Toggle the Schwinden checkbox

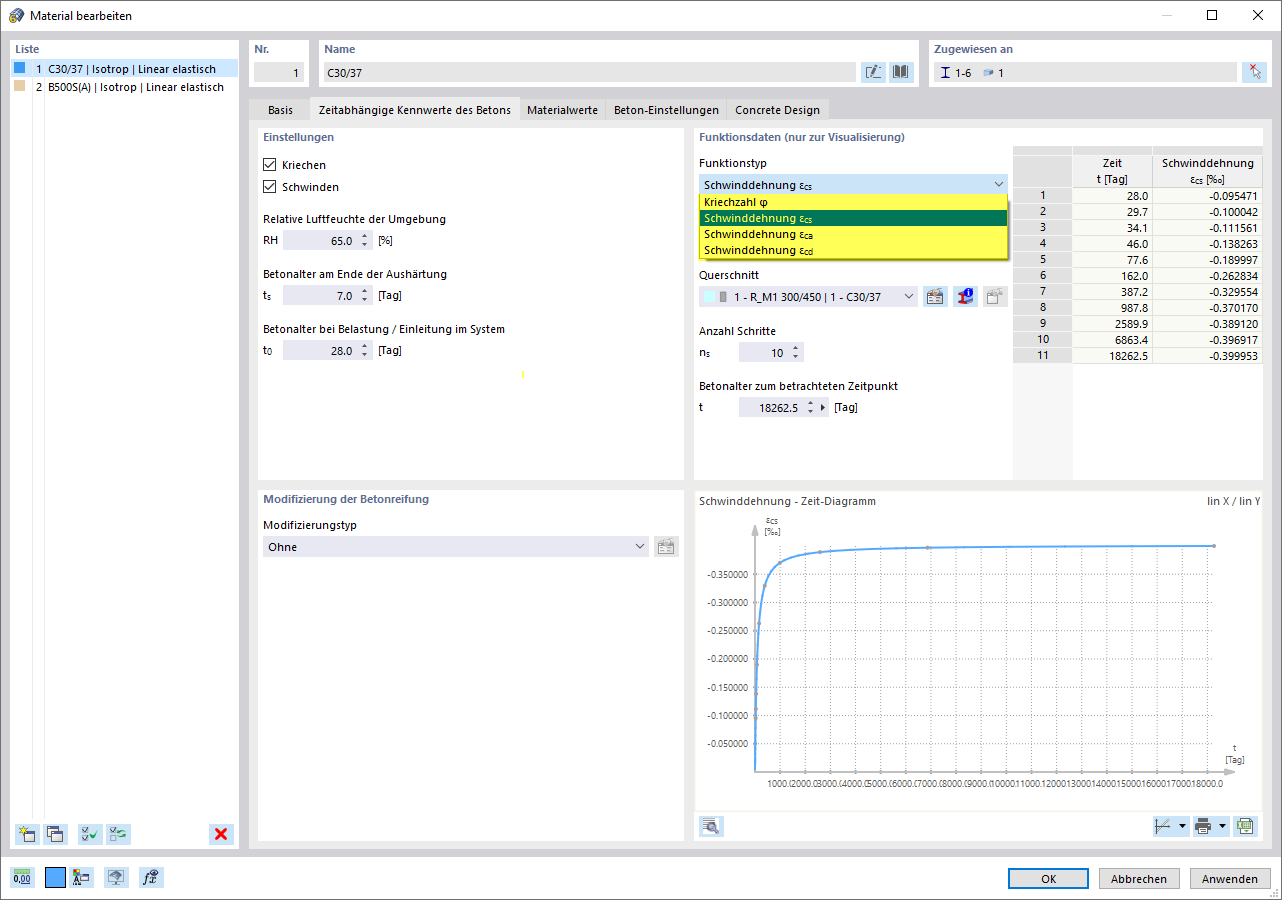(269, 187)
